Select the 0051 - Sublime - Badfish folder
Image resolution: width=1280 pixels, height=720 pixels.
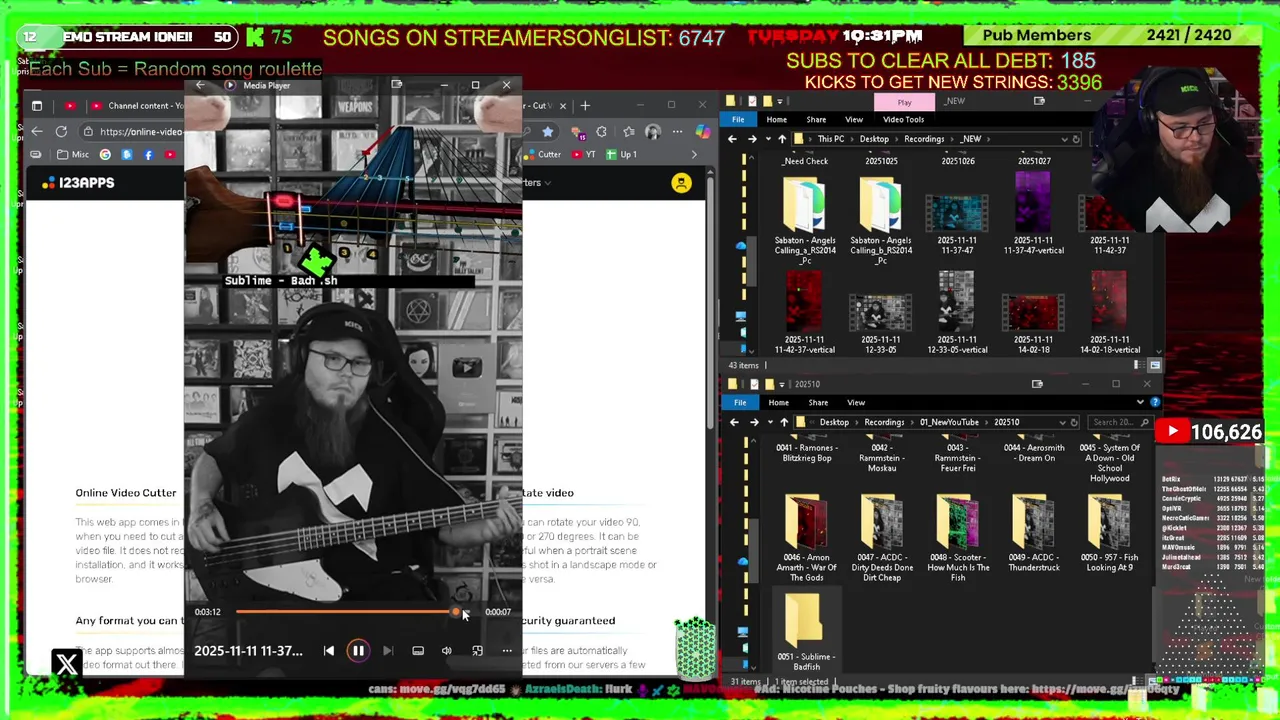click(805, 632)
